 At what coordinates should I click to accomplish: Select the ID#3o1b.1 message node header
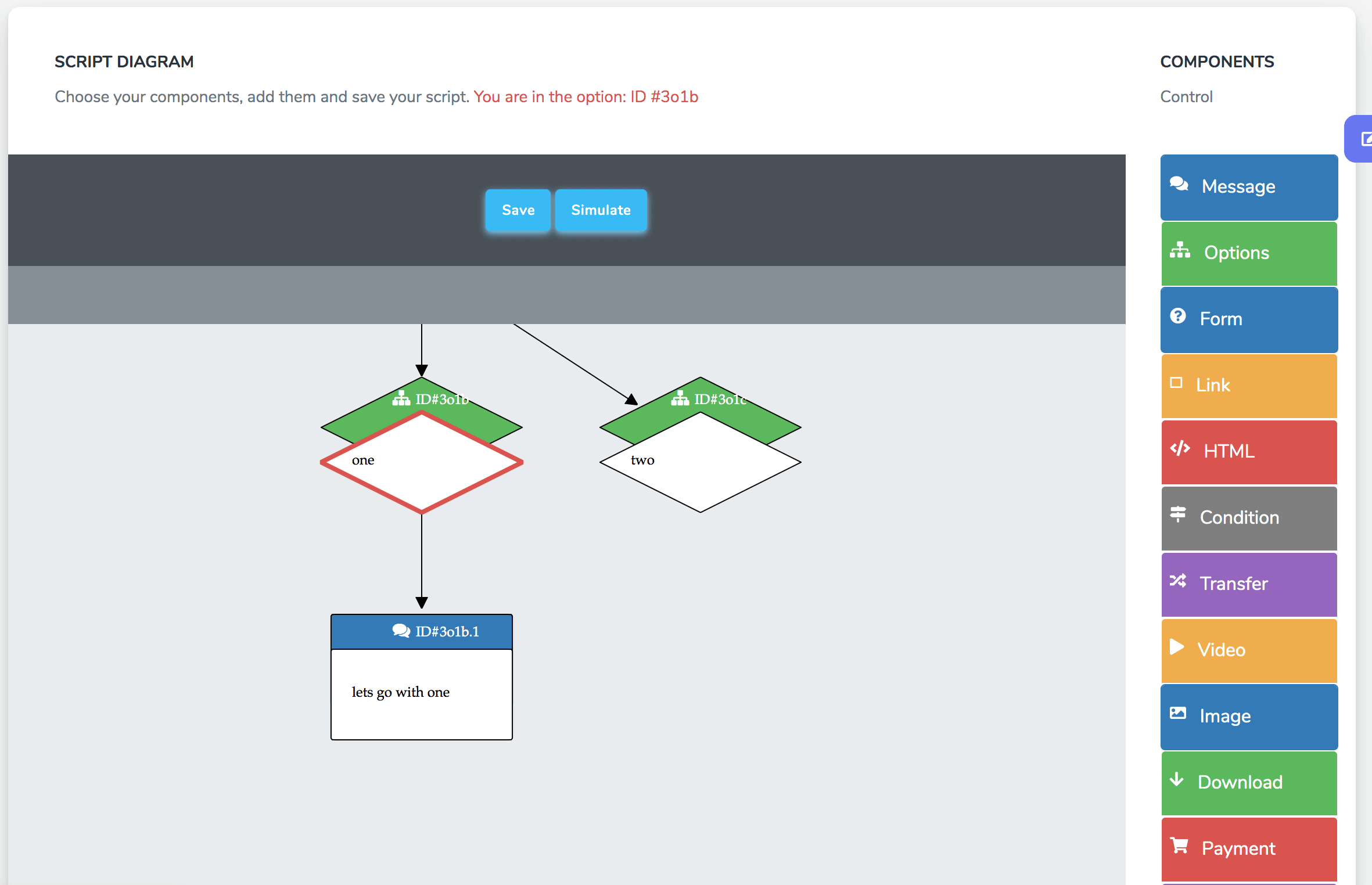(x=422, y=632)
